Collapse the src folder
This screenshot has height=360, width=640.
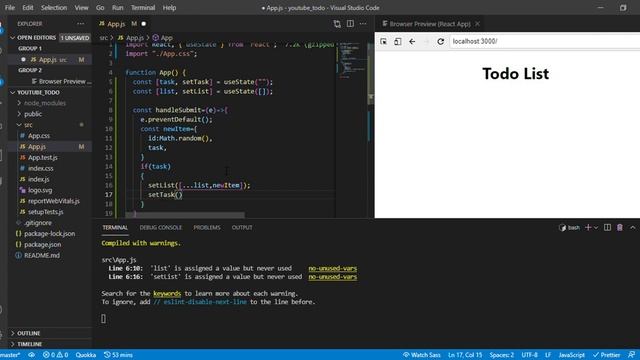point(50,124)
